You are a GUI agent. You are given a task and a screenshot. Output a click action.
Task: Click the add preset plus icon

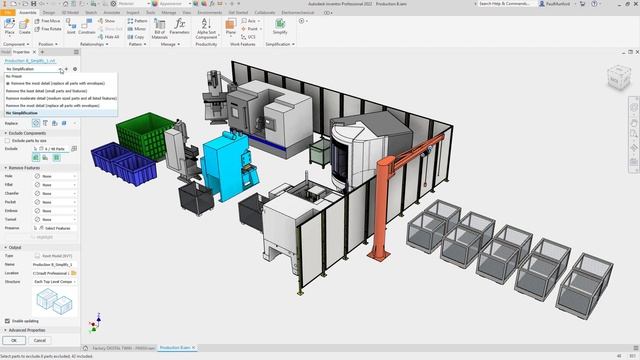[67, 69]
